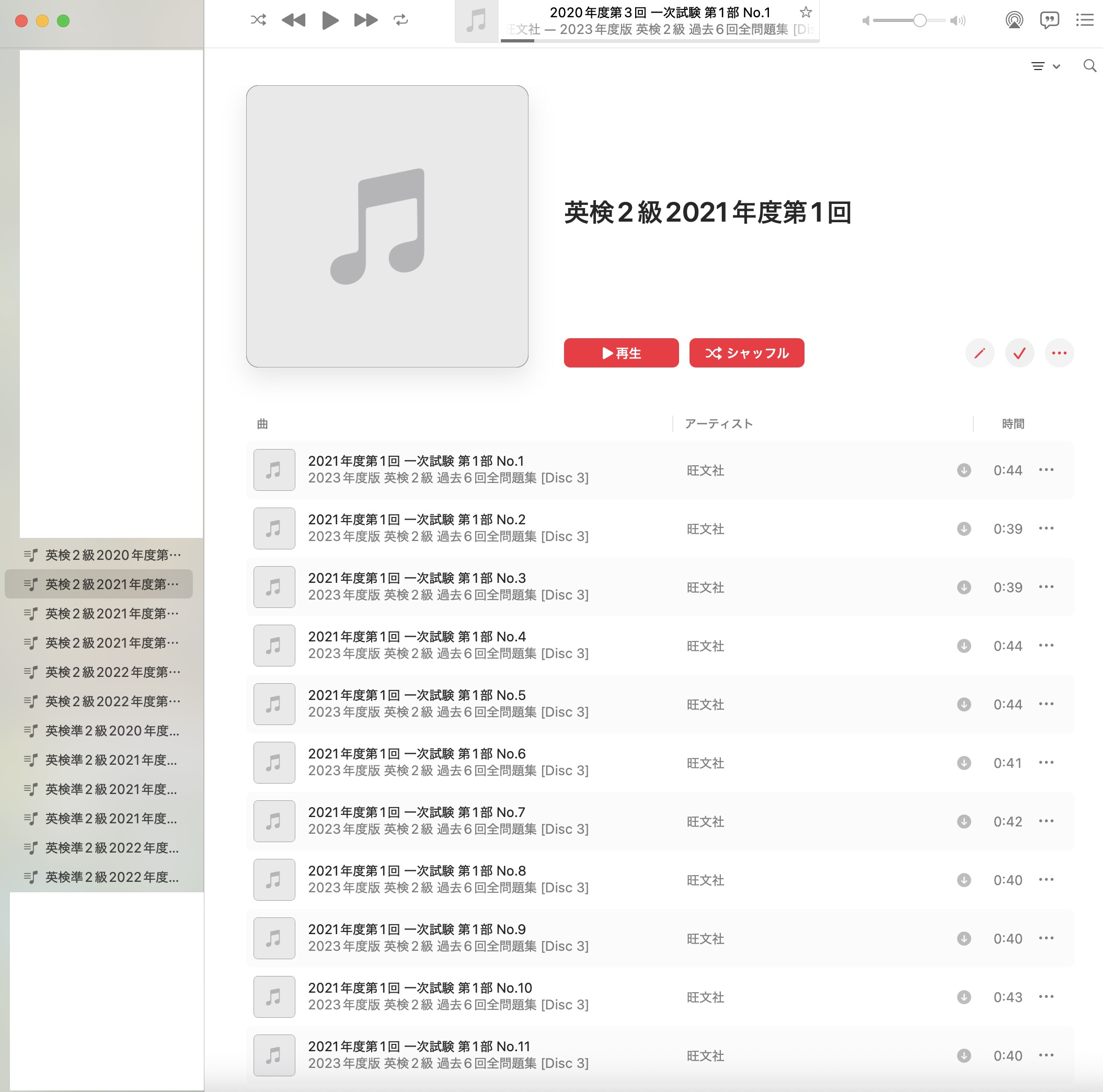Download the No.8 track
1103x1092 pixels.
click(964, 880)
